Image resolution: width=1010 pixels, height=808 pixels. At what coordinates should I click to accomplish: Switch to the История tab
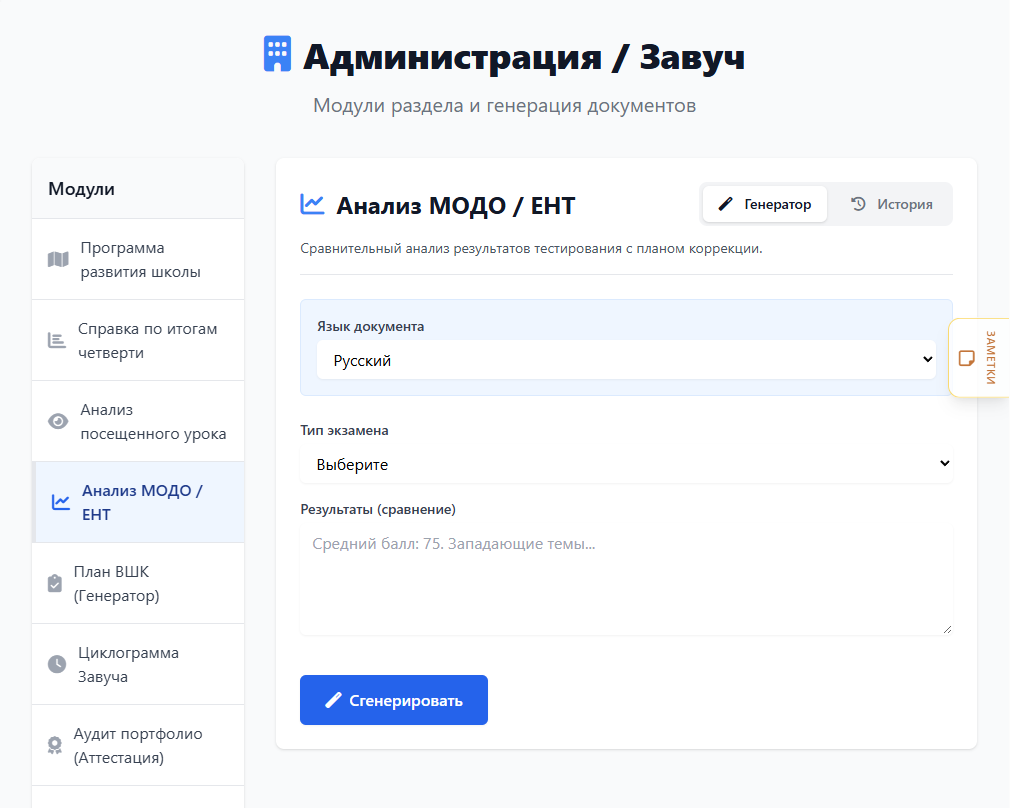[891, 204]
